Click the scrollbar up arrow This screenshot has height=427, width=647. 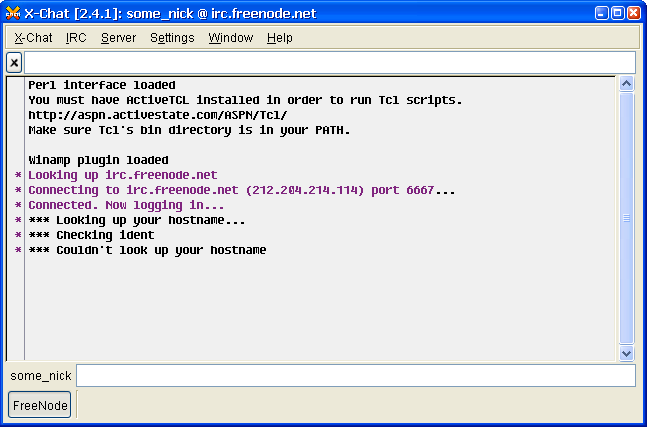tap(627, 85)
